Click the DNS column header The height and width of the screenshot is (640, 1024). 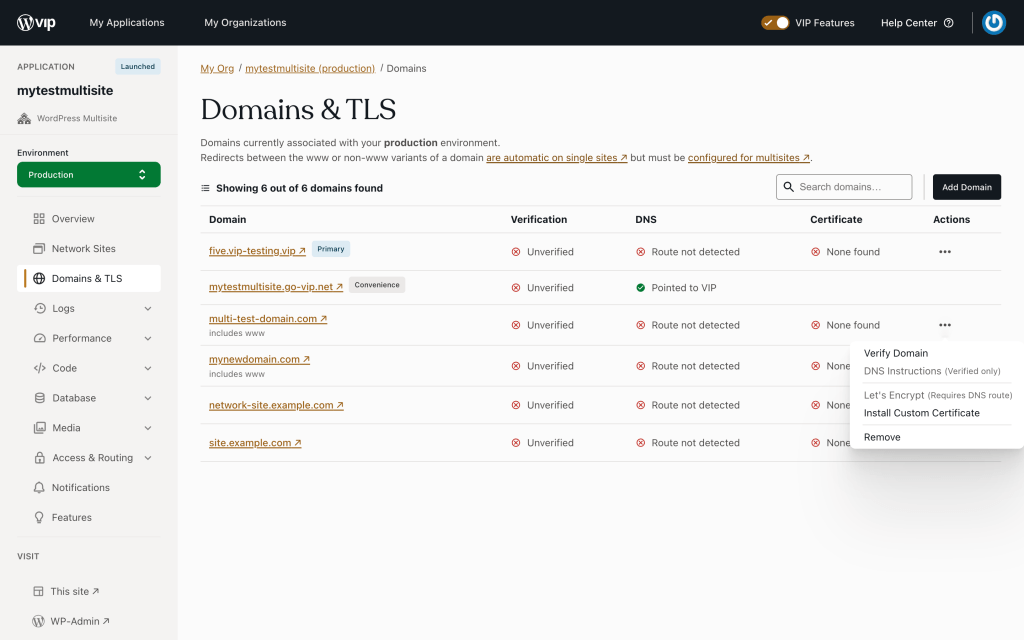[x=645, y=219]
